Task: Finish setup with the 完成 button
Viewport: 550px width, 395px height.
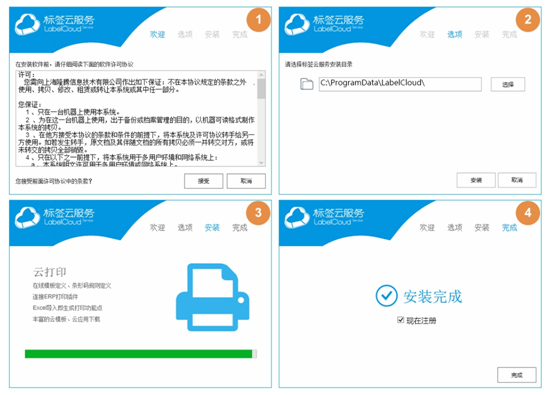Action: coord(517,375)
